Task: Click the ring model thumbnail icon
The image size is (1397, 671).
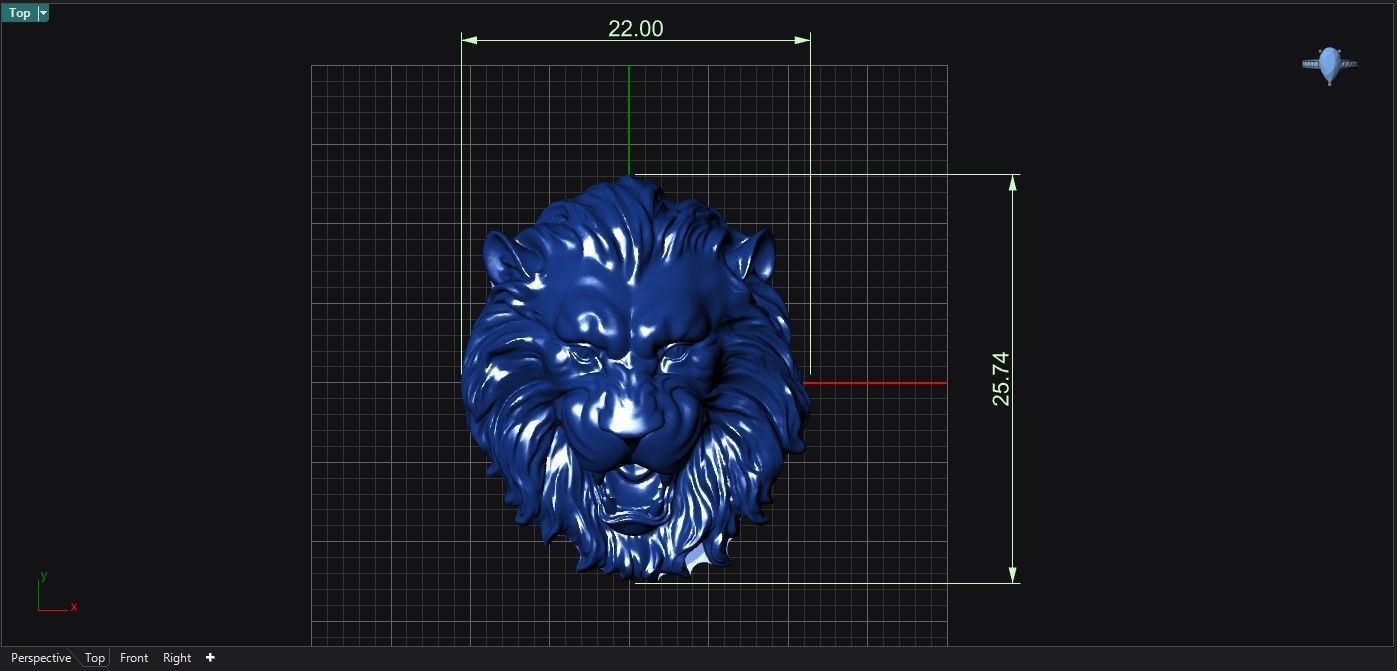Action: click(1329, 65)
